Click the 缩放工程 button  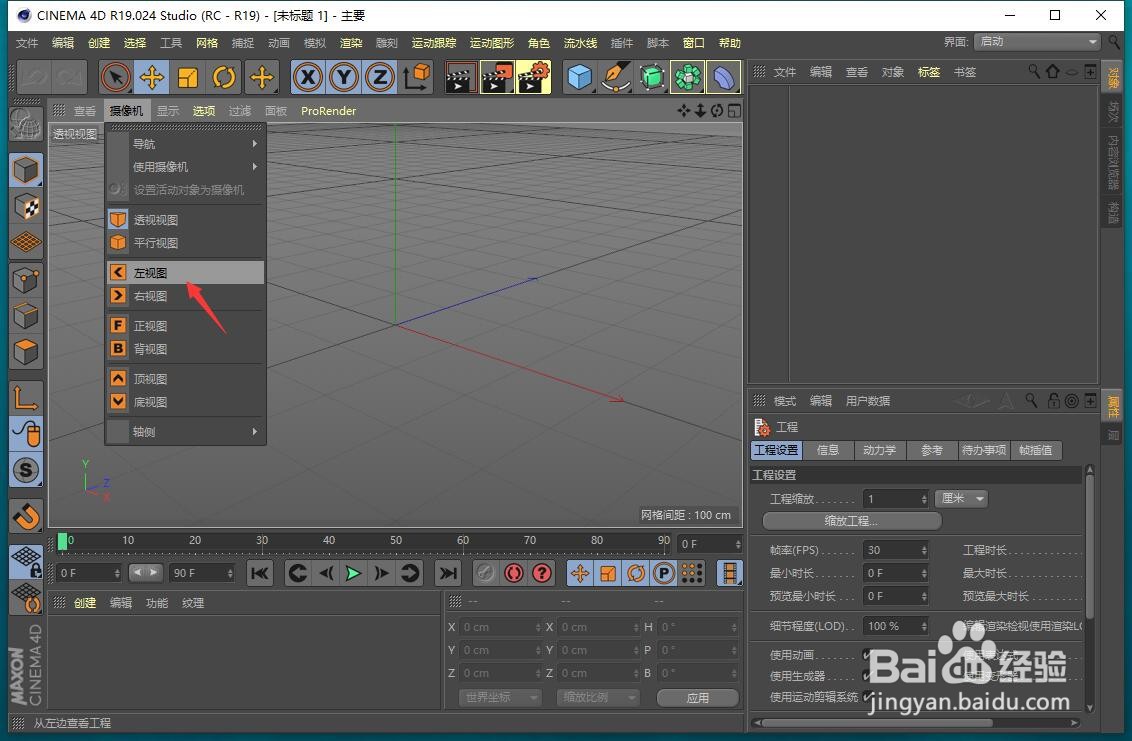(x=852, y=521)
